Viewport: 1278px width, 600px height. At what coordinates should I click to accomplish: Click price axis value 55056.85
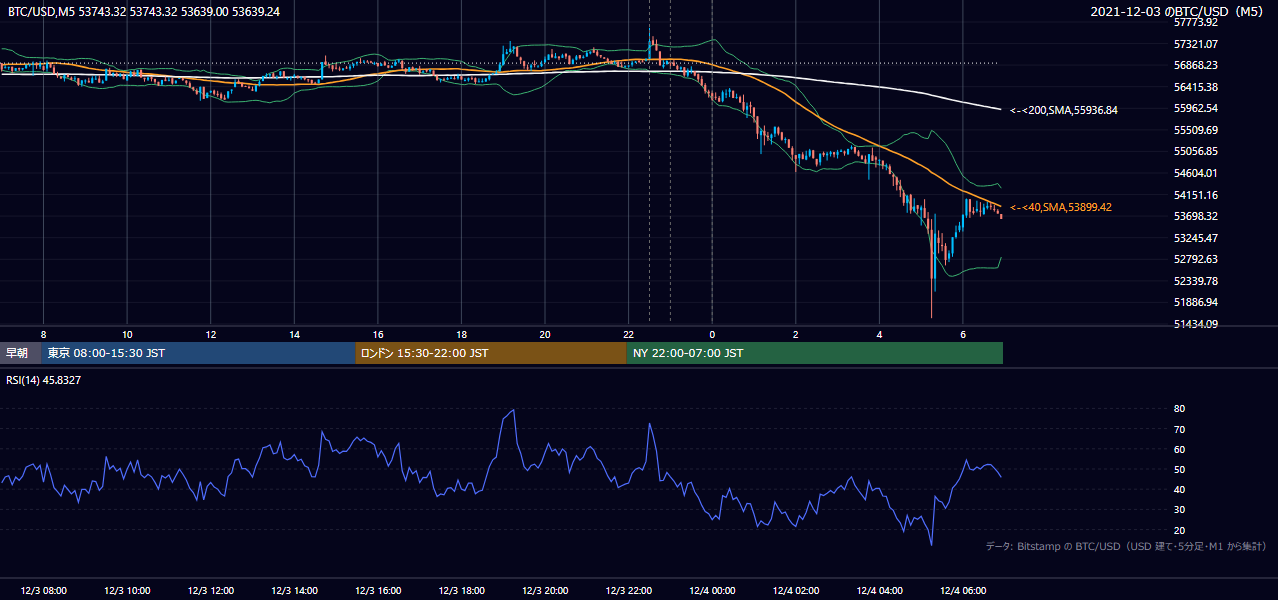coord(1195,151)
